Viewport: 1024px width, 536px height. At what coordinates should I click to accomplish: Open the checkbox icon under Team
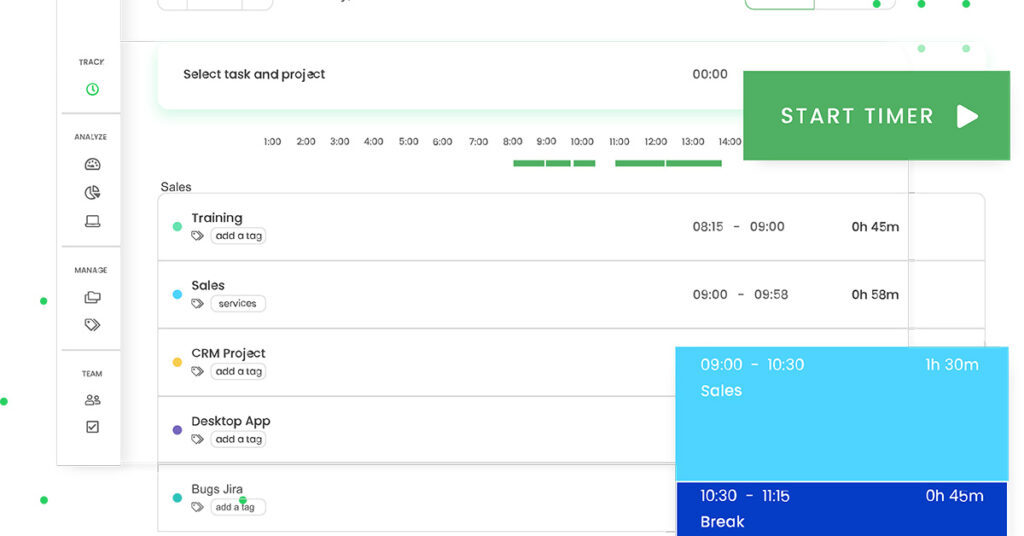click(92, 427)
